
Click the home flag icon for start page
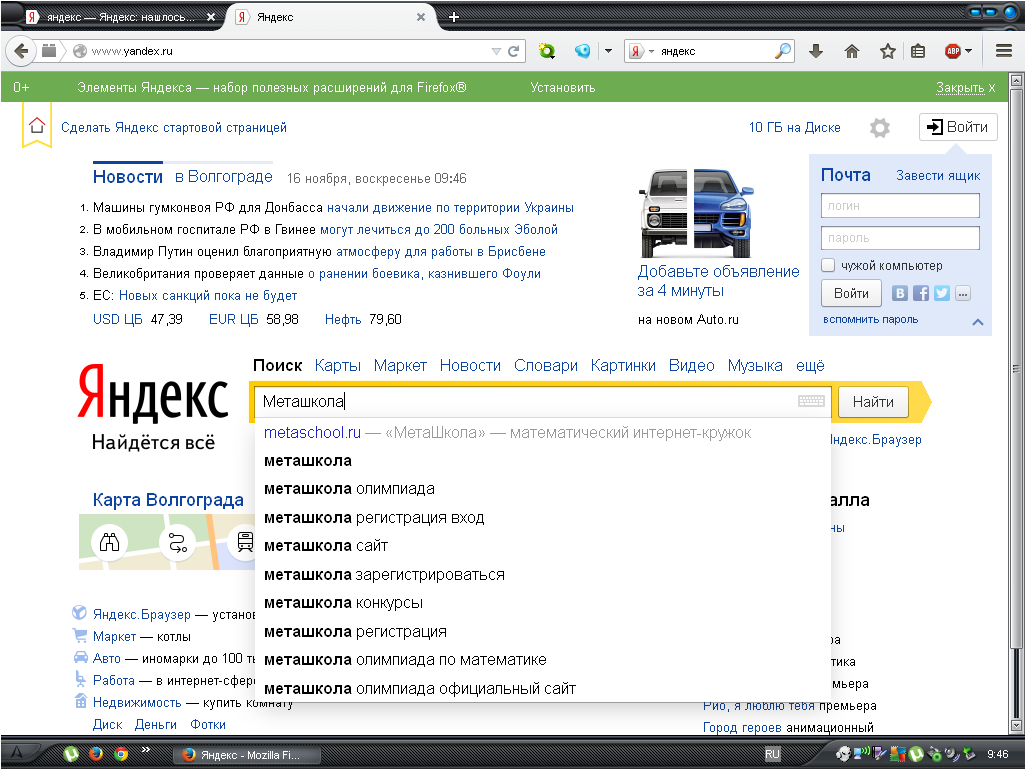coord(37,126)
